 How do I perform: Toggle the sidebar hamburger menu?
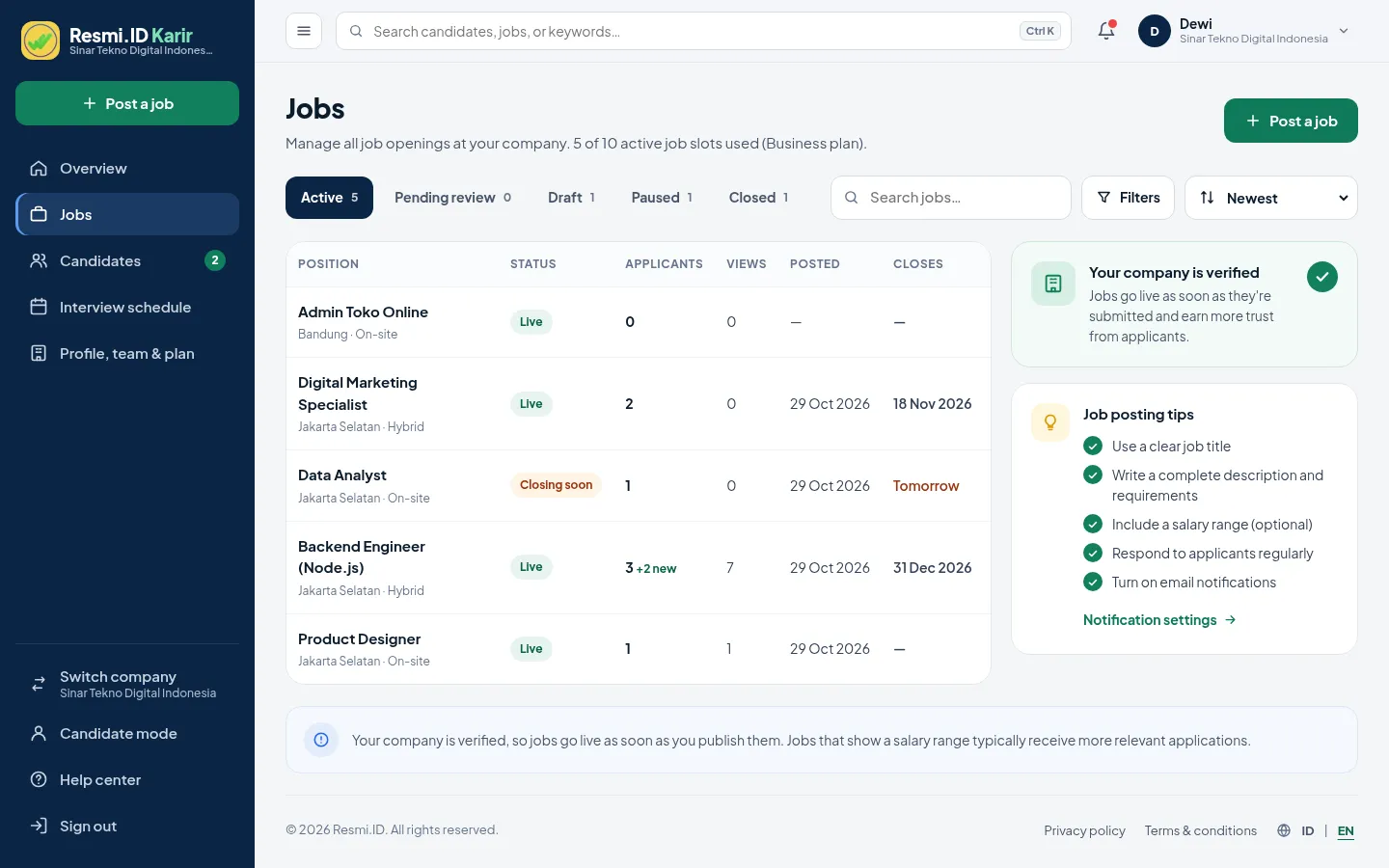coord(304,31)
